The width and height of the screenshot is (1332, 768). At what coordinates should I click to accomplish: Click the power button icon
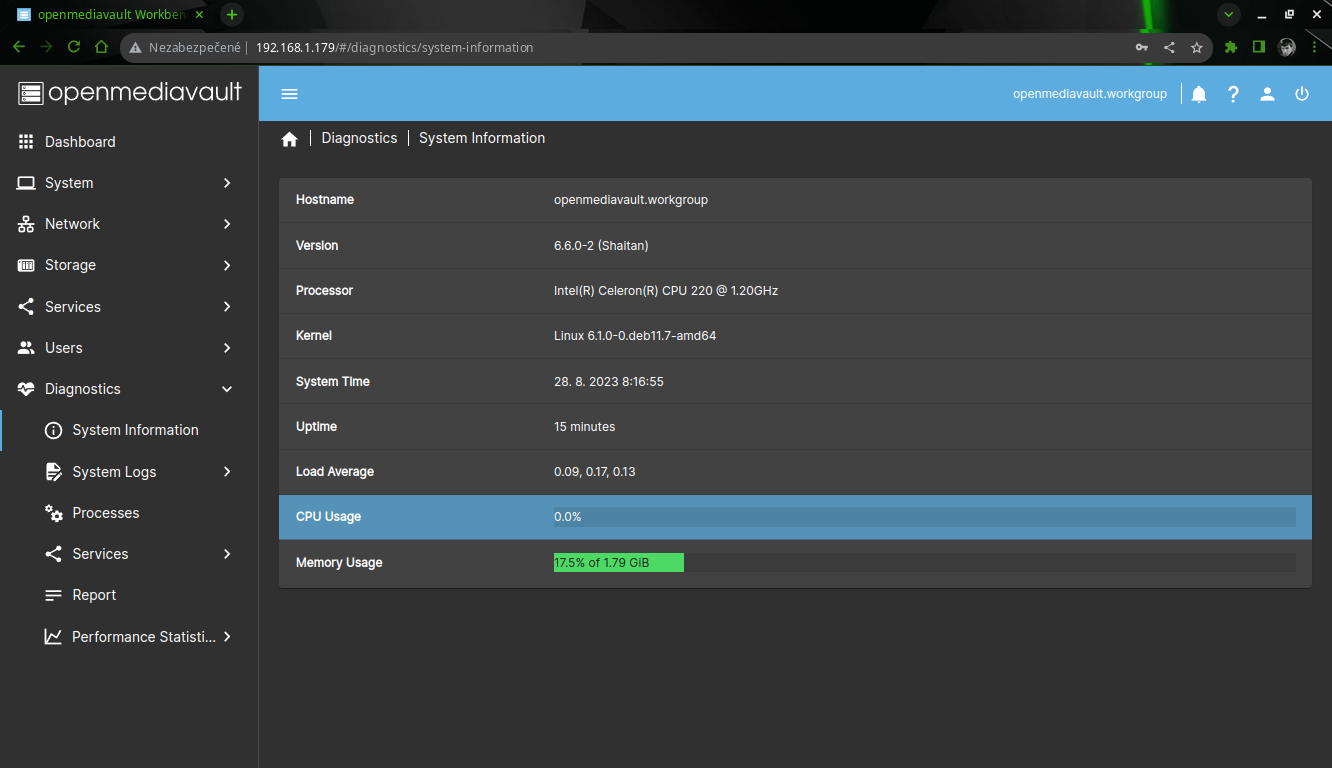click(x=1302, y=94)
